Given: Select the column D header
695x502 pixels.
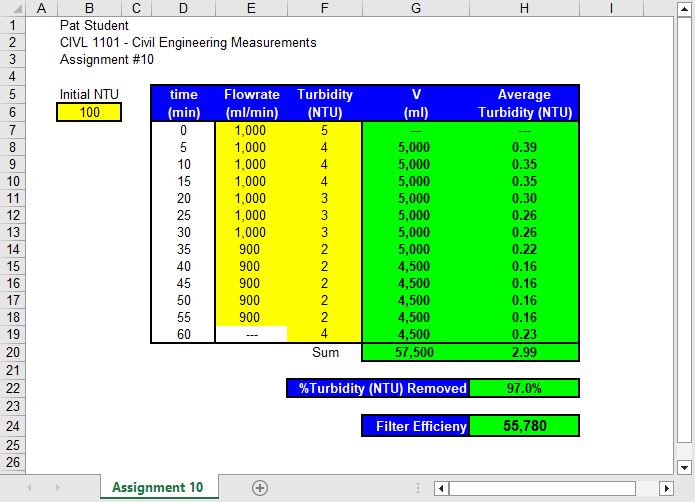Looking at the screenshot, I should coord(182,8).
